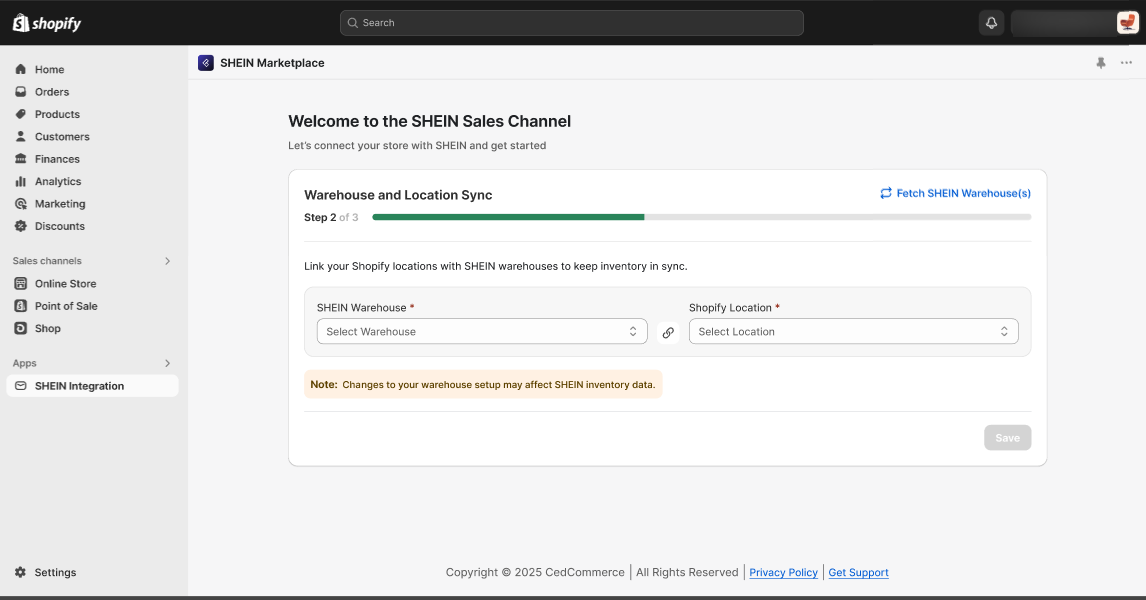
Task: Click the Discounts badge icon
Action: click(x=20, y=226)
